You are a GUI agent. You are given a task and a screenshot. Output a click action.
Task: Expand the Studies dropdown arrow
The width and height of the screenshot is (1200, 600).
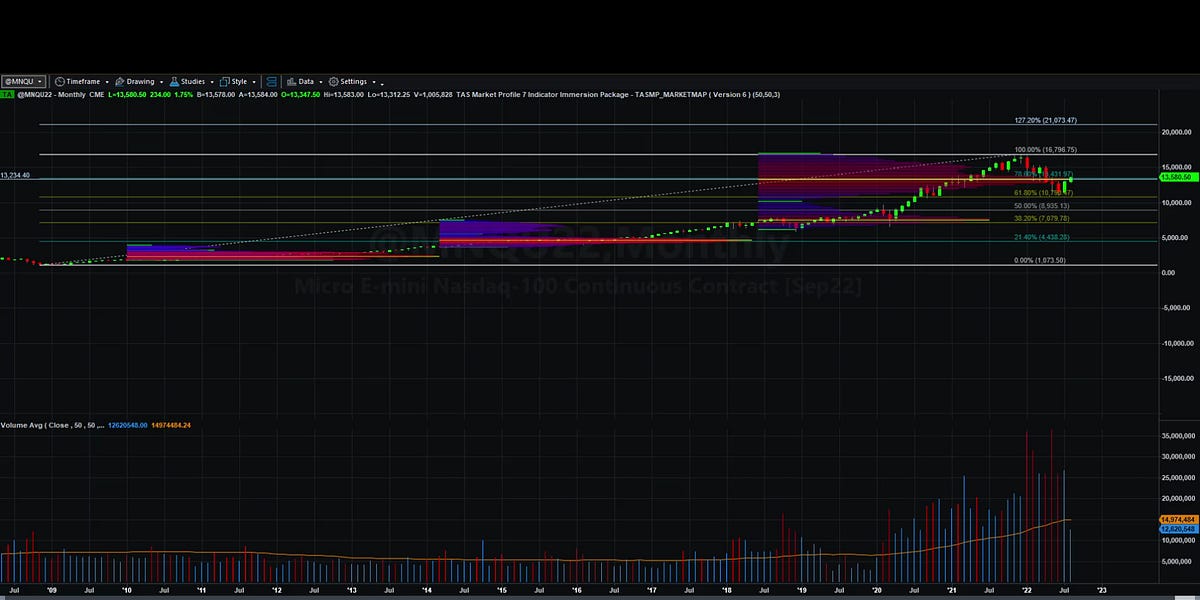pos(211,82)
